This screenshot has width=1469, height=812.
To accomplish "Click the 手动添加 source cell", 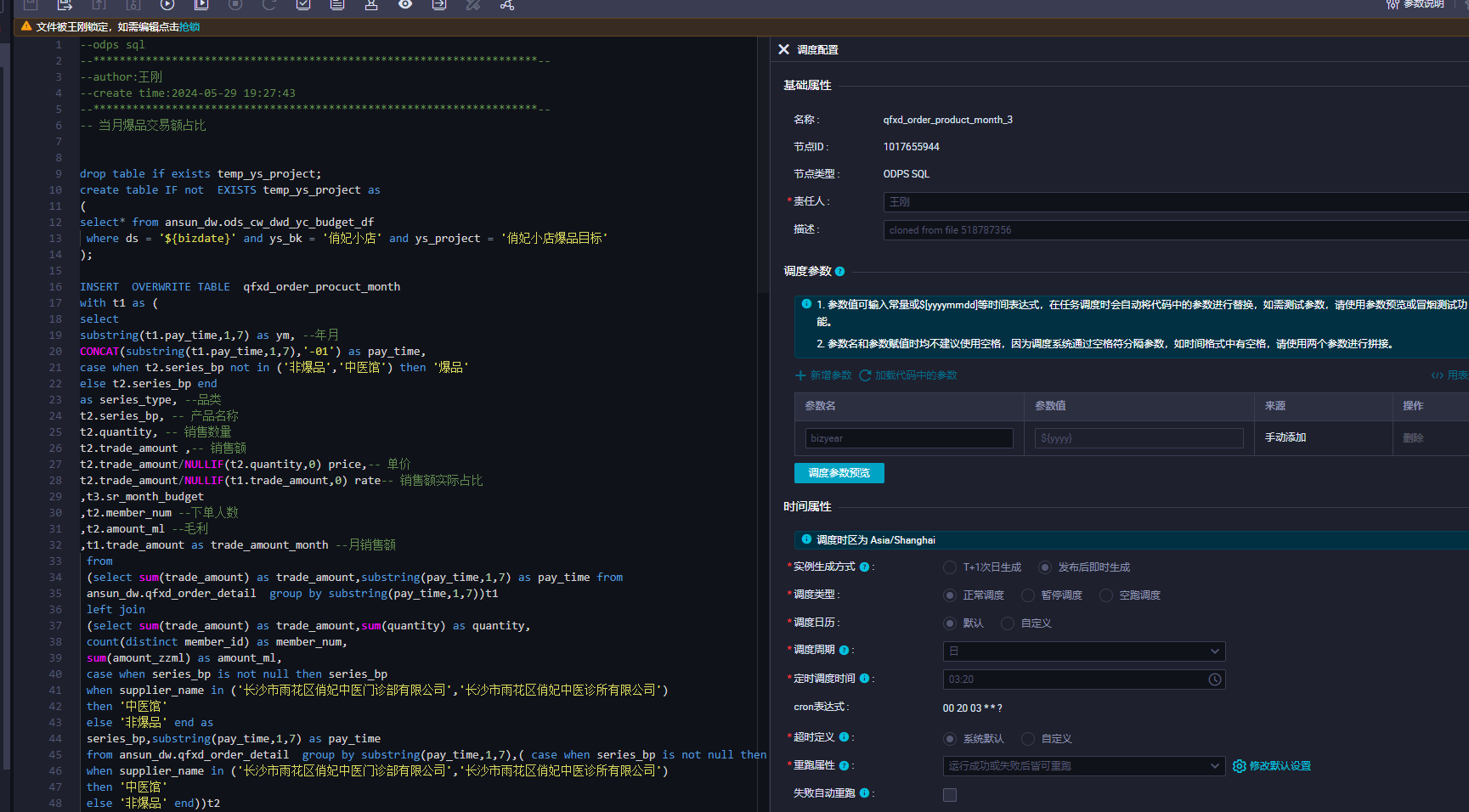I will pos(1285,438).
